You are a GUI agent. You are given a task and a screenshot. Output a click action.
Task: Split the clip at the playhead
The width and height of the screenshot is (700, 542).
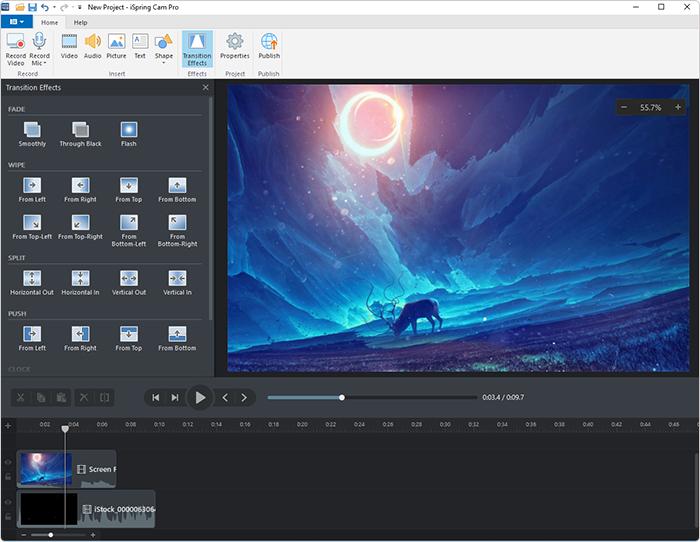click(104, 397)
